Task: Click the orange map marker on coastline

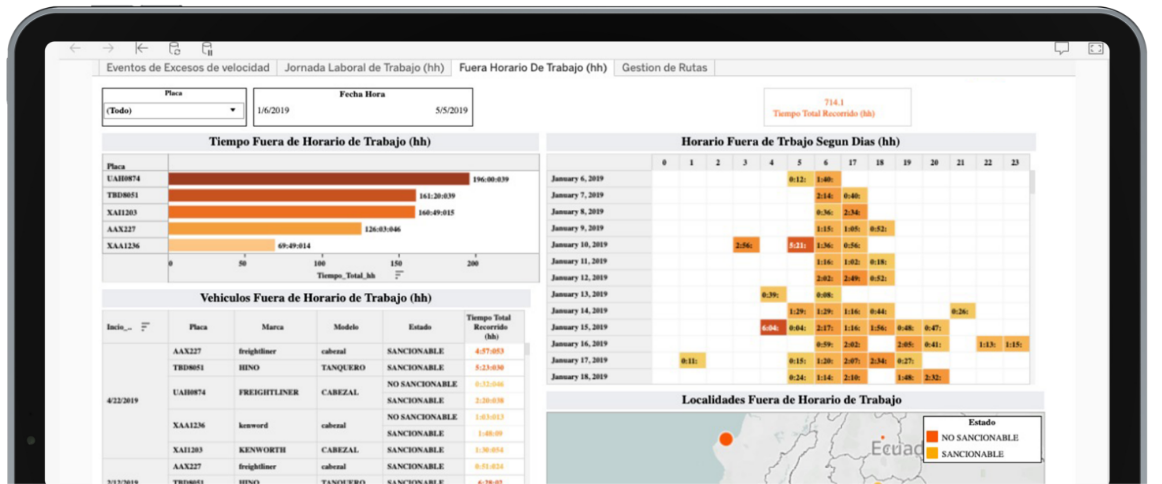Action: point(726,439)
